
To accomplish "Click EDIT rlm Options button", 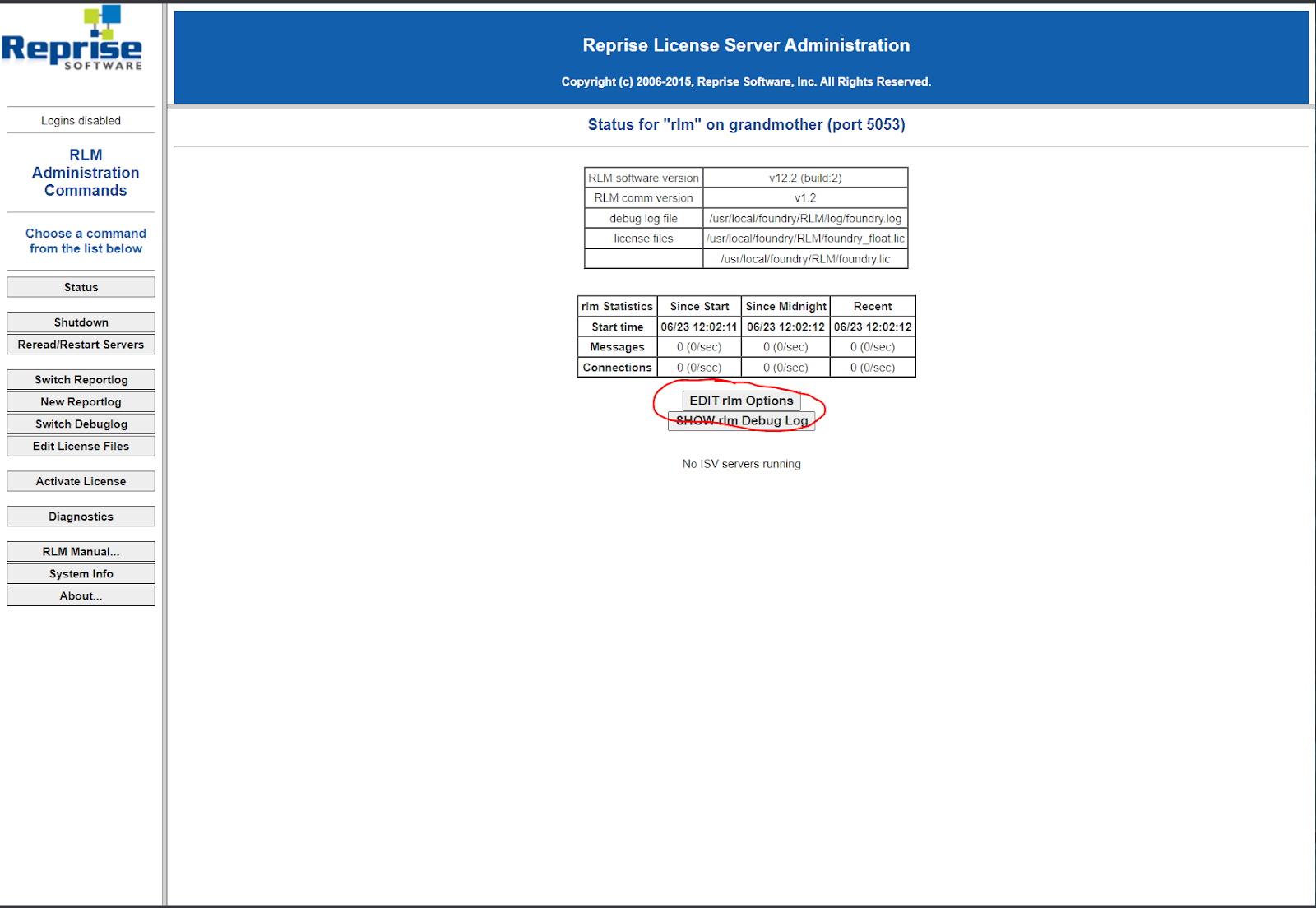I will coord(741,401).
